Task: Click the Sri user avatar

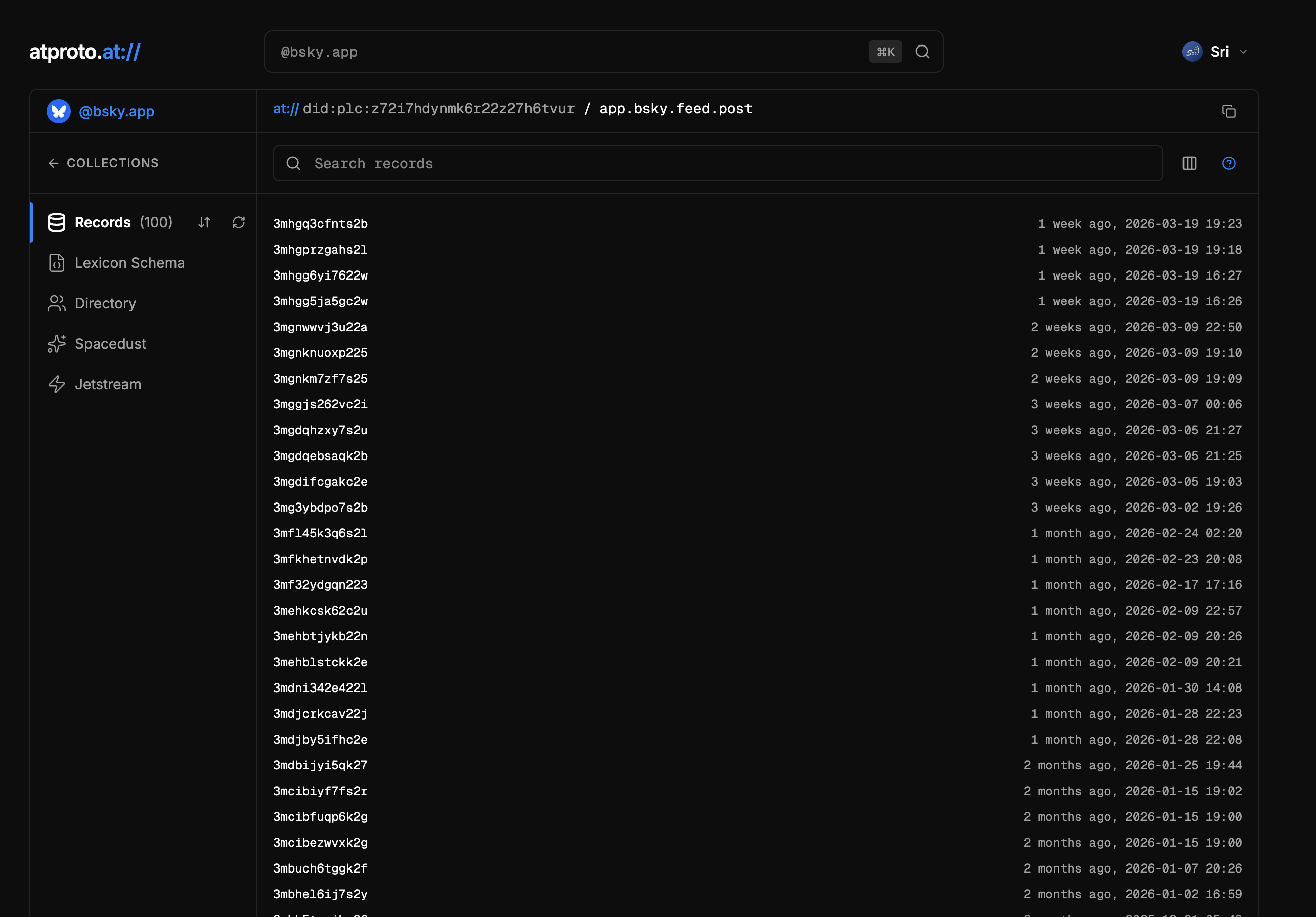Action: (x=1192, y=52)
